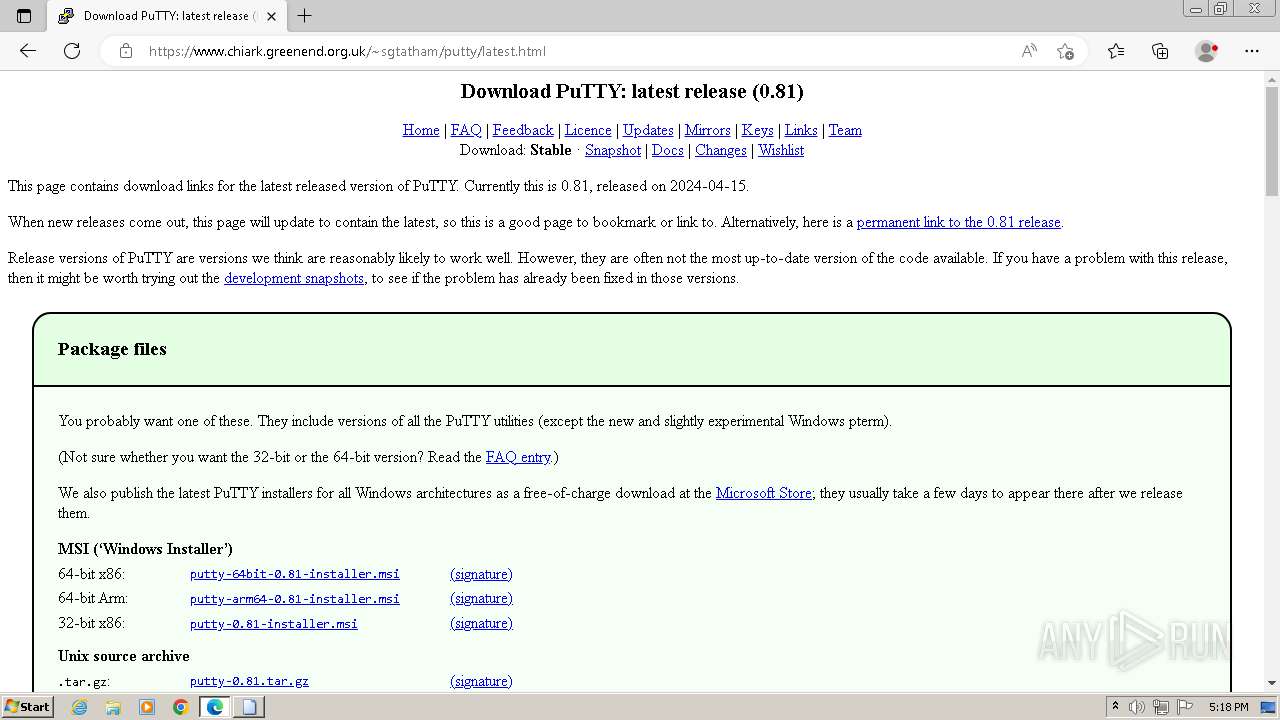1280x720 pixels.
Task: Open signature link for 64-bit x86 installer
Action: point(481,574)
